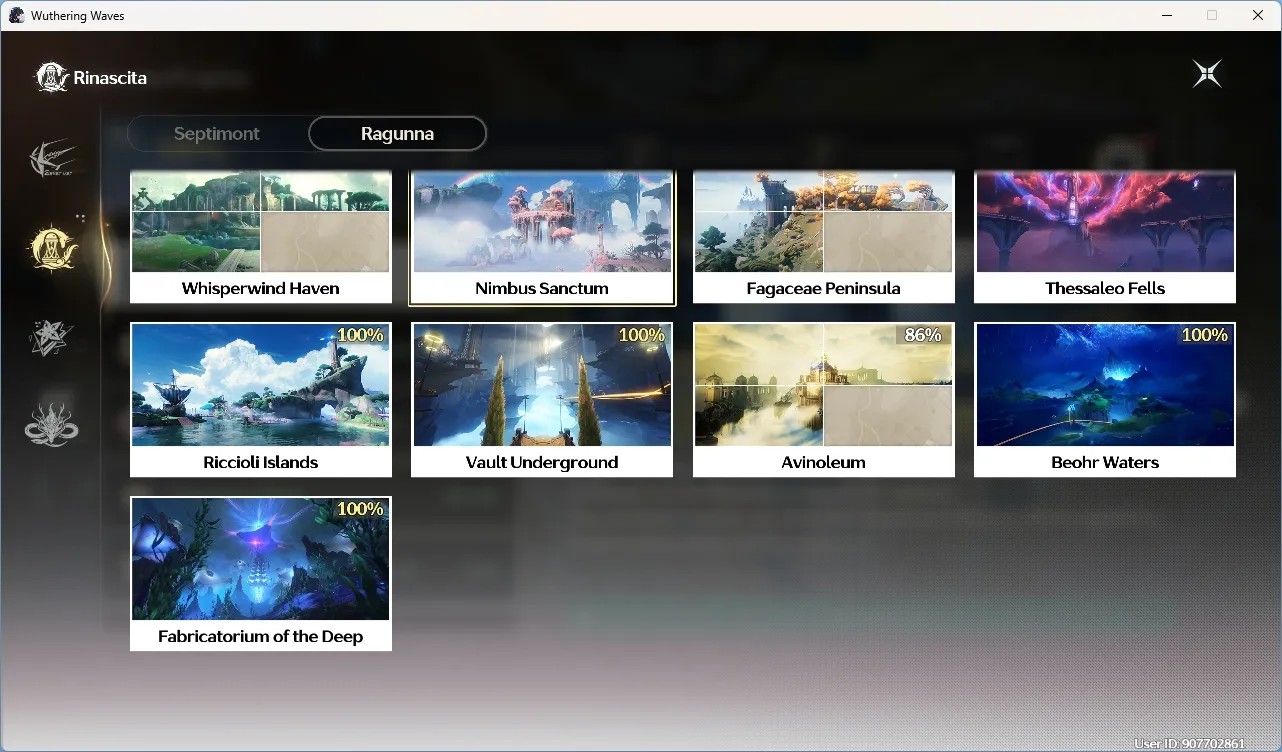Open Fabricatorium of the Deep card

point(261,573)
